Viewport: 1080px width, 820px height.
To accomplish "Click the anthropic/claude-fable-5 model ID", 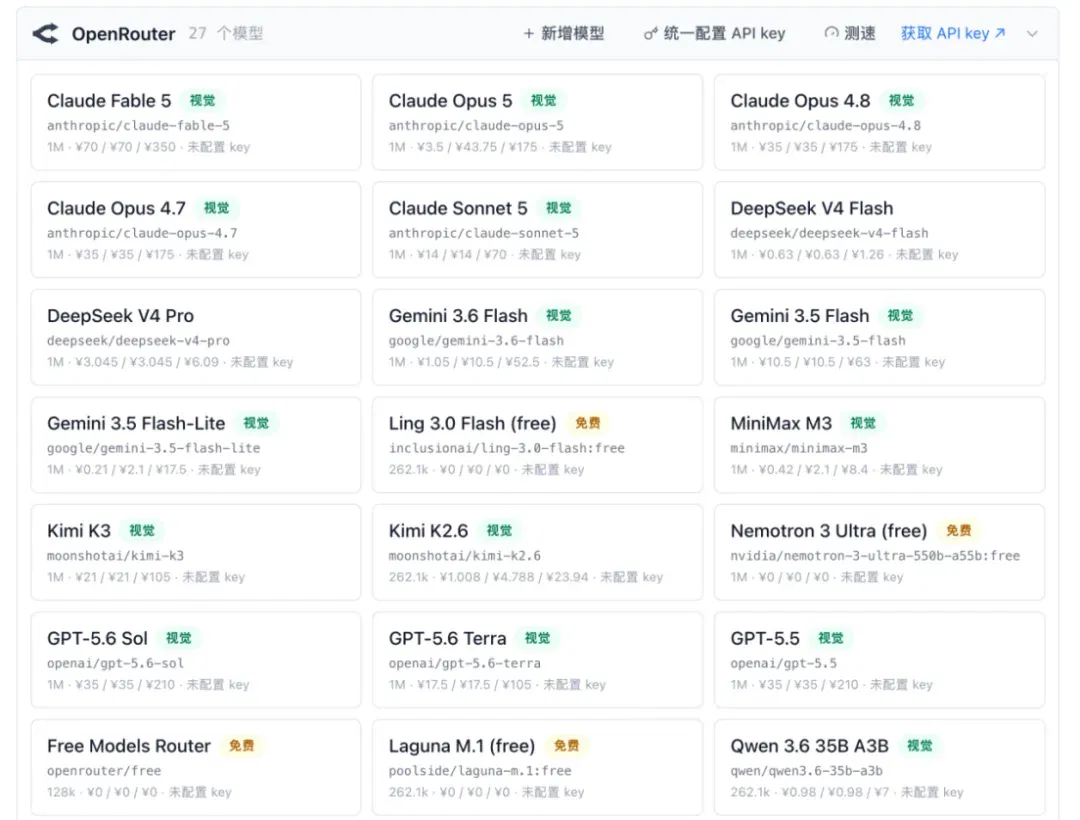I will tap(138, 125).
